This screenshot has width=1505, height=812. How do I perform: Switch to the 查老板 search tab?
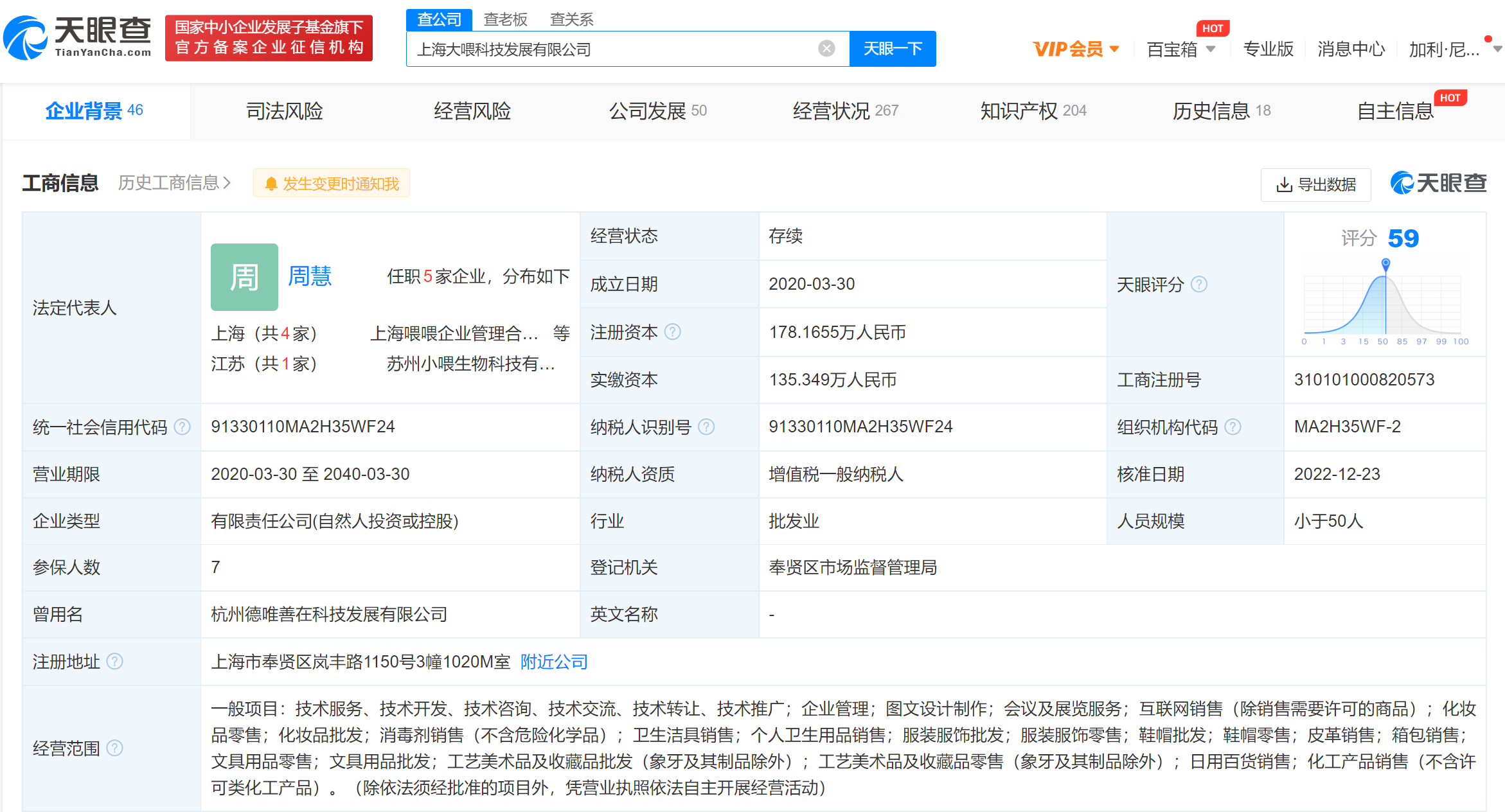click(x=506, y=19)
